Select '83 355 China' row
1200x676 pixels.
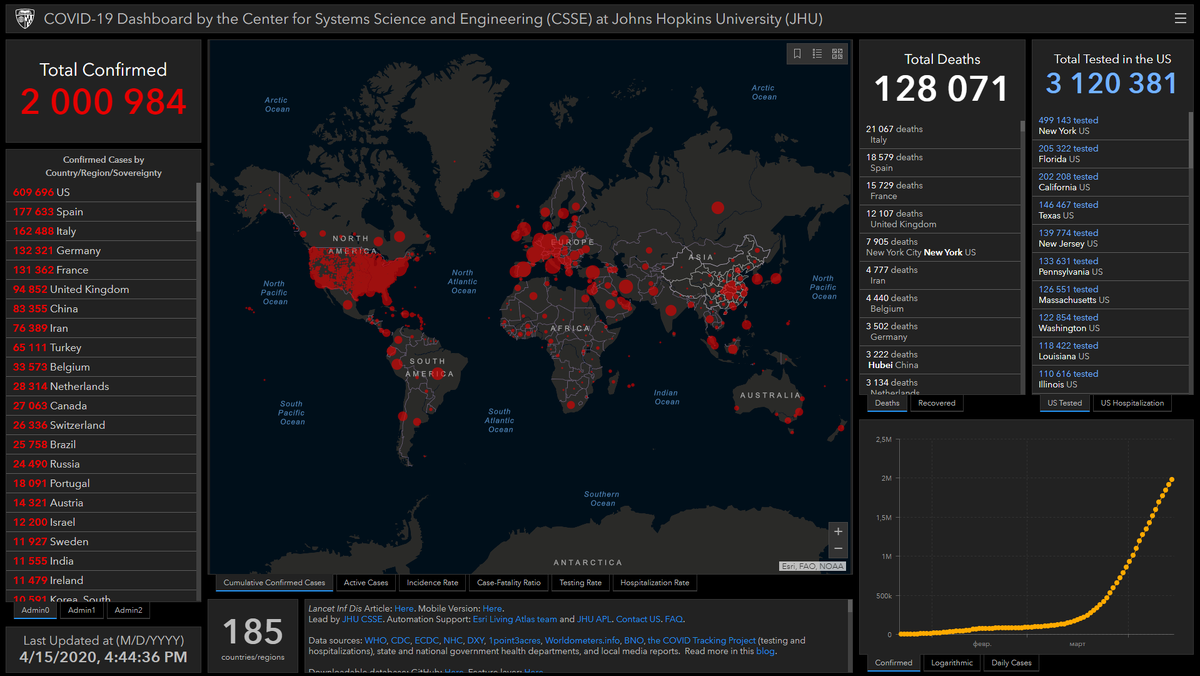coord(103,309)
